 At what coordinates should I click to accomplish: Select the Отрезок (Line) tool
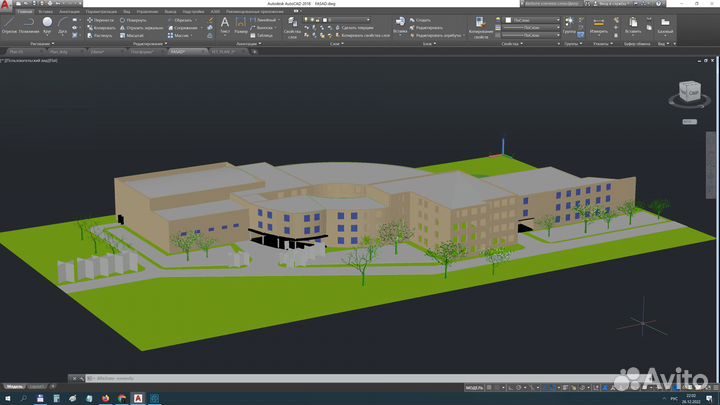tap(9, 25)
